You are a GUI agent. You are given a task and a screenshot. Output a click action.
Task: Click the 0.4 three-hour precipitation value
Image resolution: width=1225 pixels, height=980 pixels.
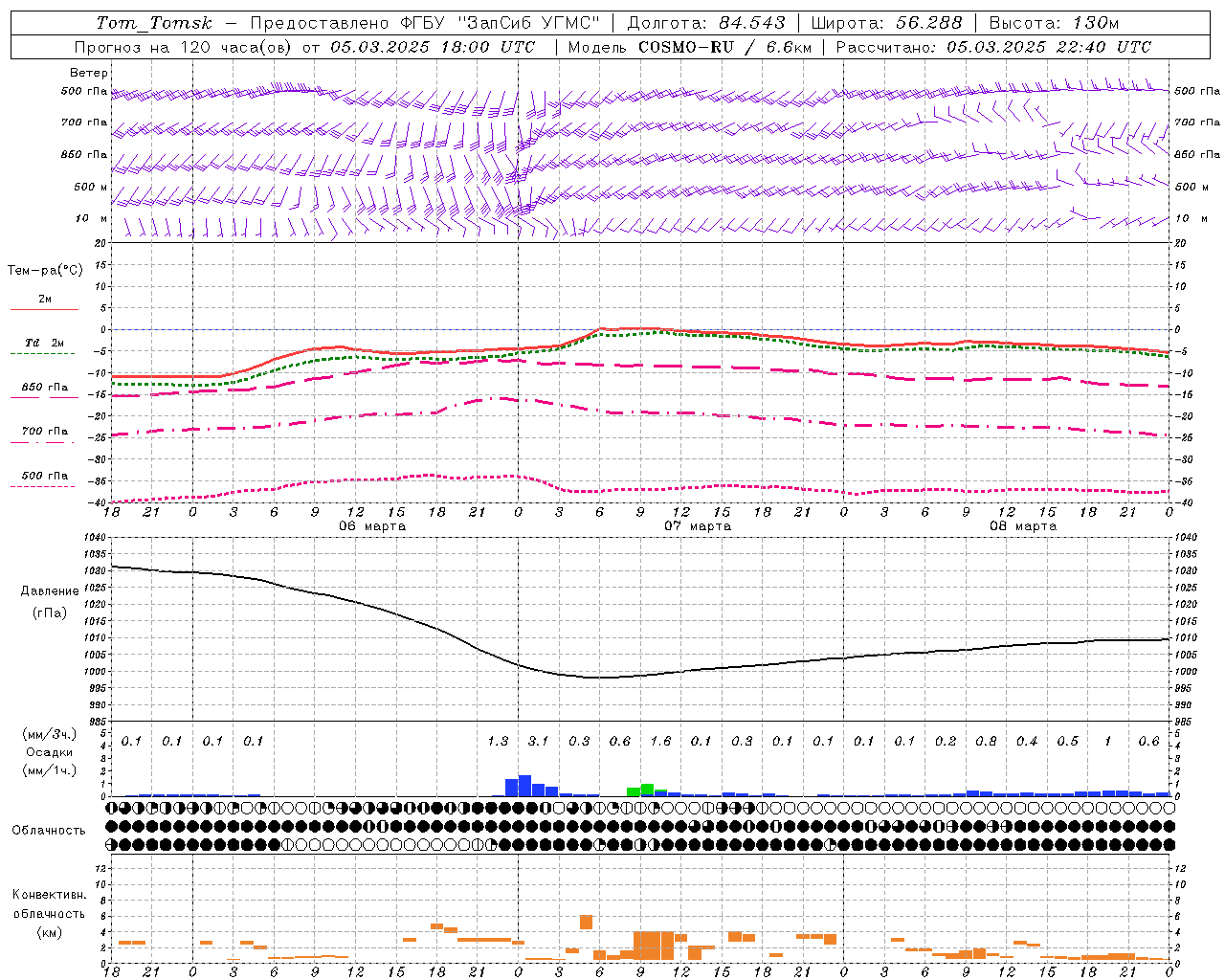click(x=1027, y=741)
